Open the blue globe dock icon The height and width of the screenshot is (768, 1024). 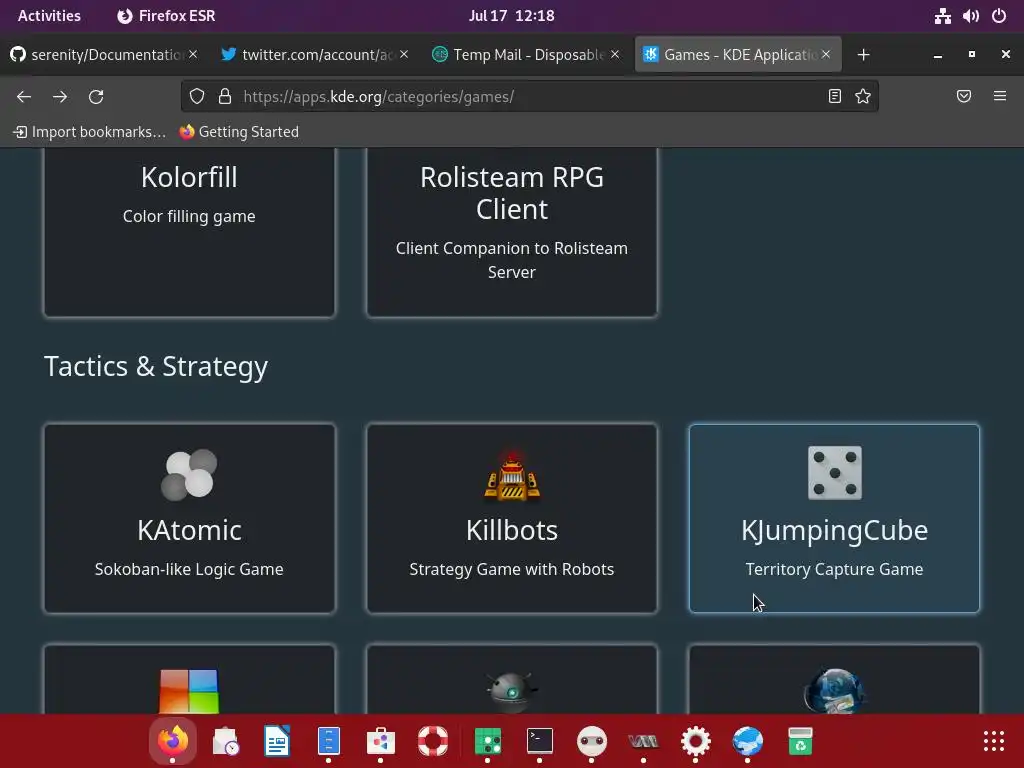(x=748, y=741)
